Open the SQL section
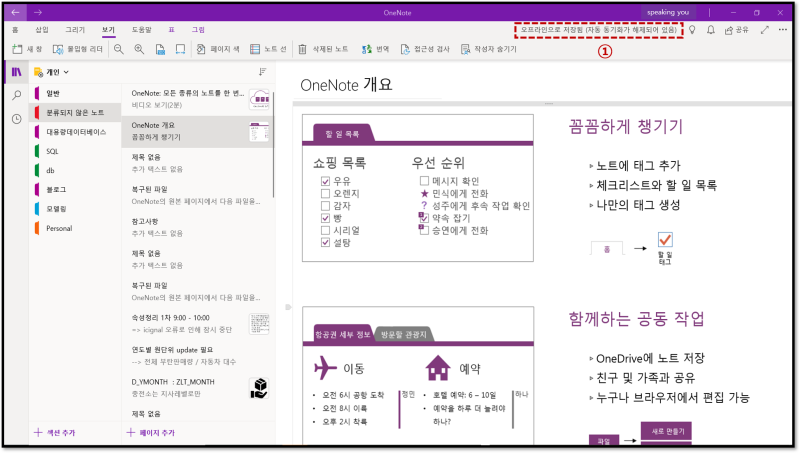The height and width of the screenshot is (453, 800). (x=75, y=151)
